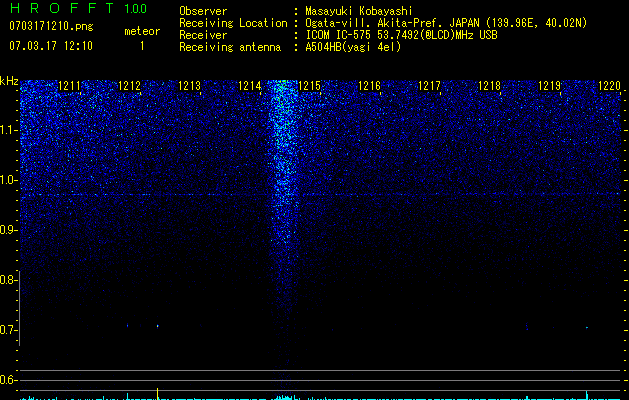Click the 1218 time axis marker
629x400 pixels.
489,86
